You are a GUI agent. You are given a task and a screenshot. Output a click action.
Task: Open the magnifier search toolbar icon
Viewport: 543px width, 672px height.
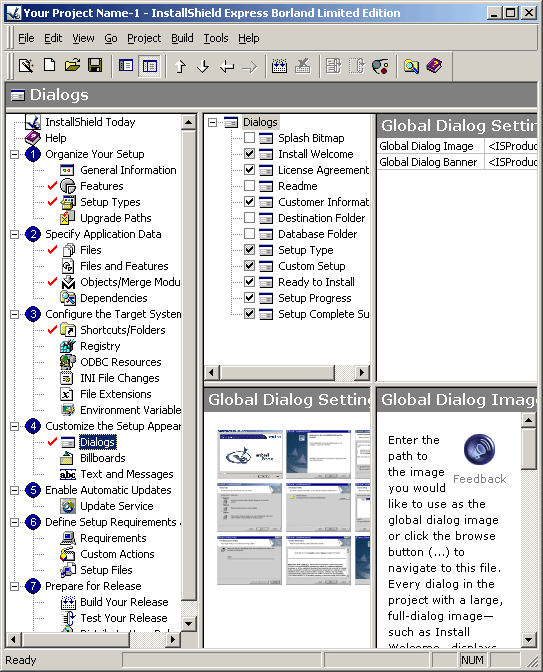(x=411, y=66)
